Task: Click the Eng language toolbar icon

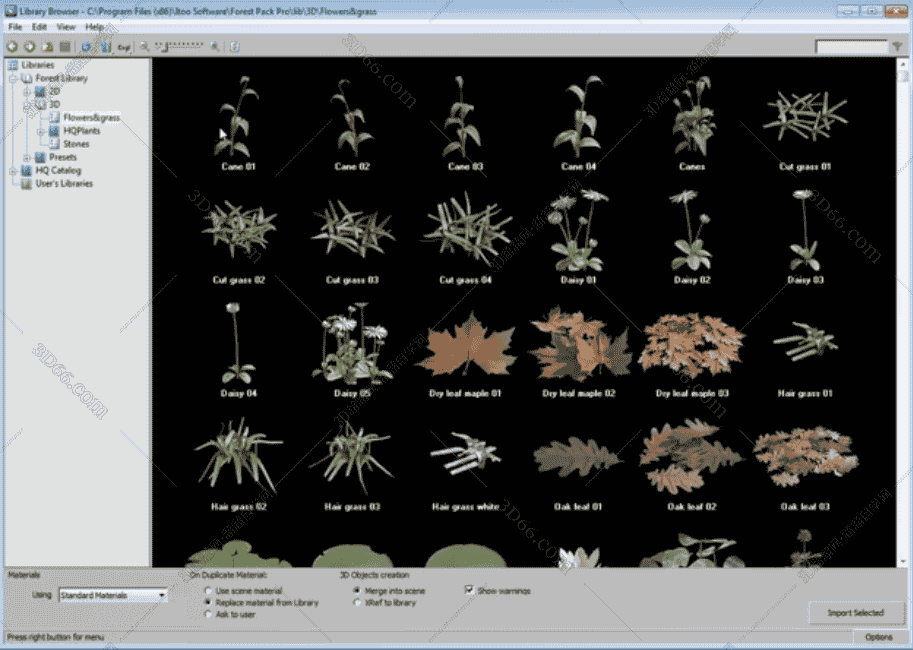Action: (x=121, y=45)
